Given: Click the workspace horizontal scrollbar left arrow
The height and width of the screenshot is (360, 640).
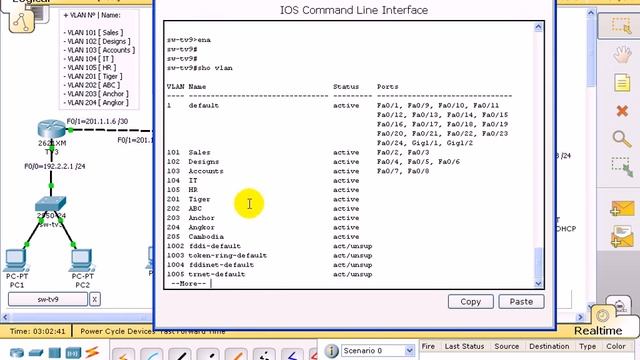Looking at the screenshot, I should (5, 317).
